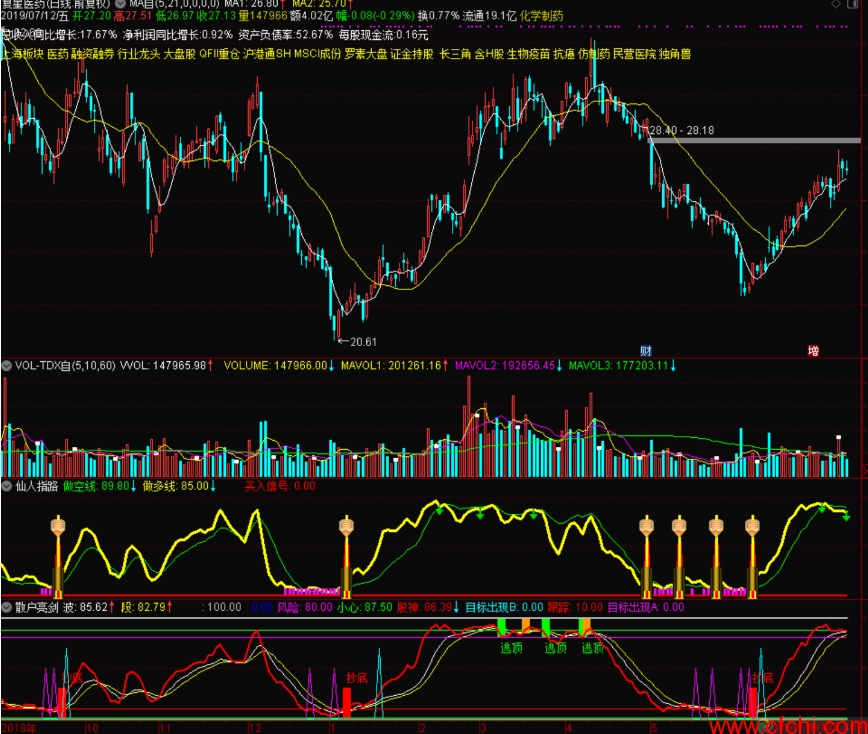Image resolution: width=868 pixels, height=734 pixels.
Task: Click the first green 逃顶 signal label
Action: click(x=511, y=648)
